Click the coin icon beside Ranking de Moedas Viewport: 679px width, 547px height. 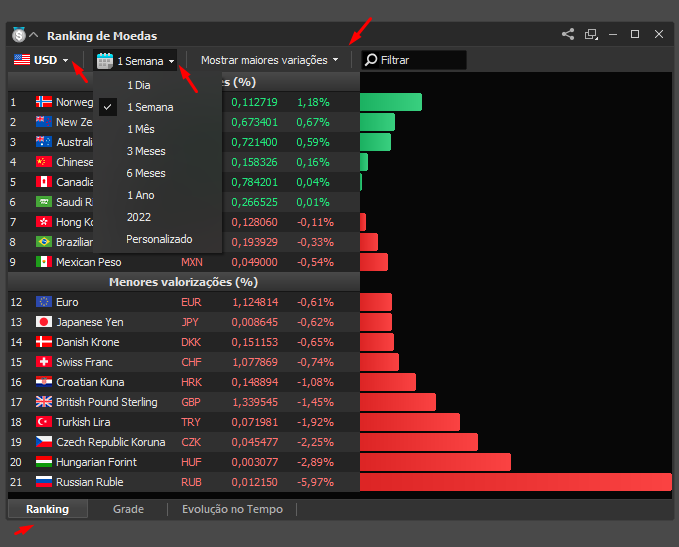[19, 35]
